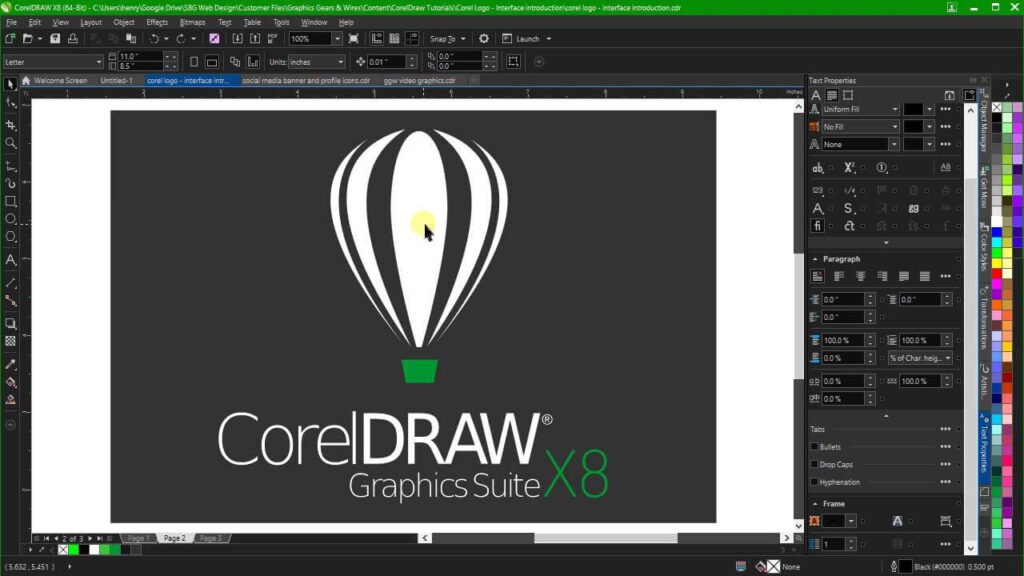Click the center align paragraph icon
This screenshot has width=1024, height=576.
coord(861,276)
